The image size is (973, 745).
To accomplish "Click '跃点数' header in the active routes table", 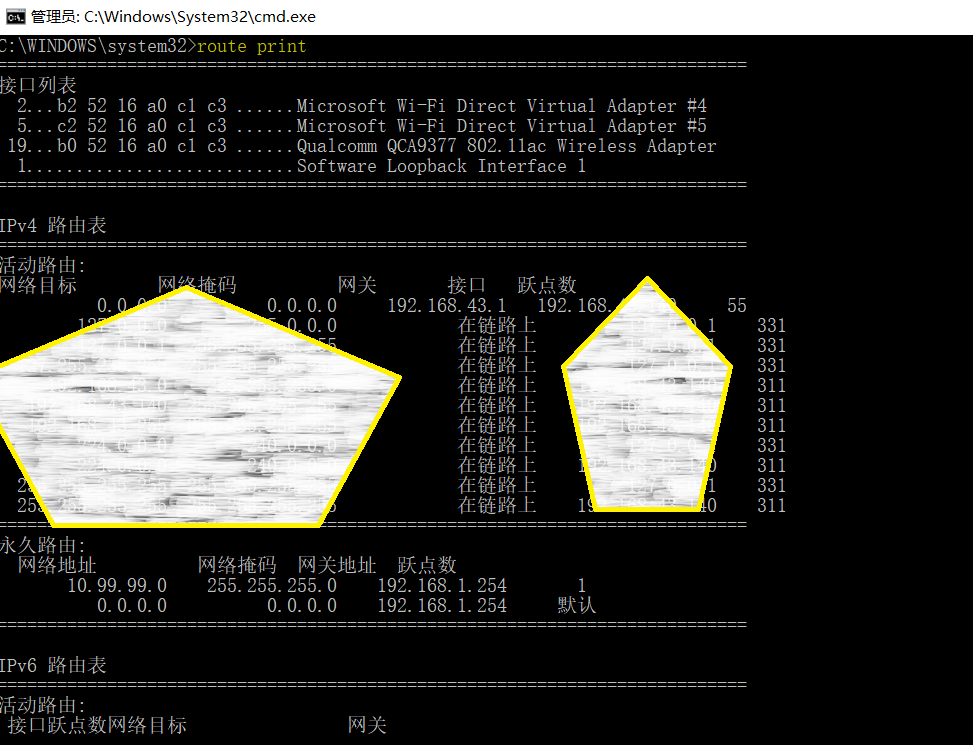I will (547, 285).
